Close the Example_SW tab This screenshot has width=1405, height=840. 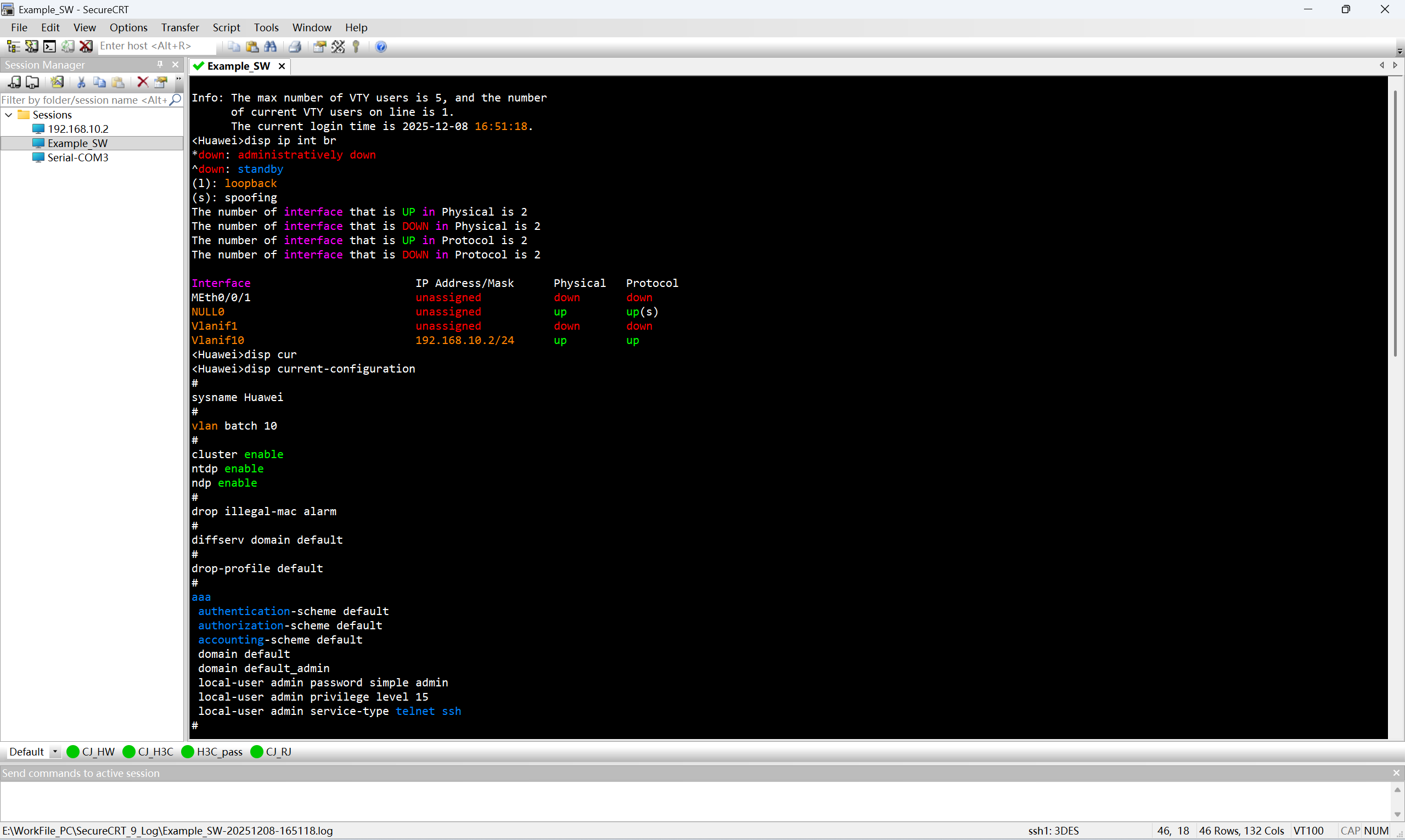pyautogui.click(x=282, y=66)
